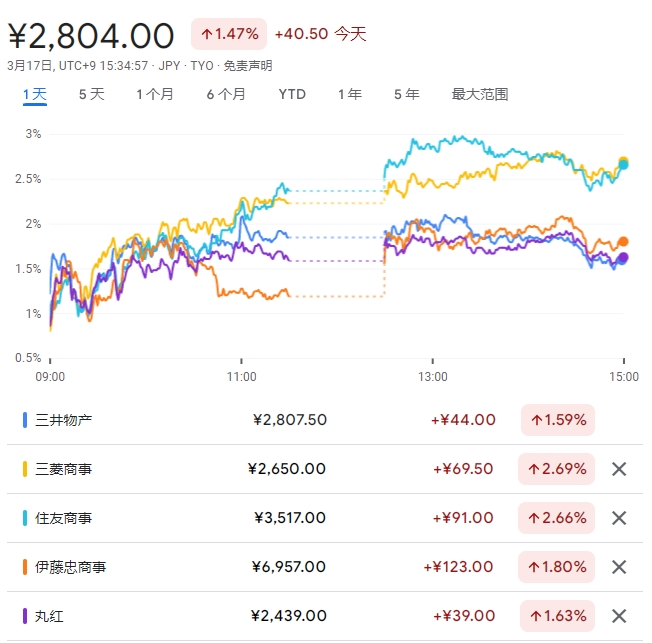Remove 三菱商事 with its X icon
Screen dimensions: 652x643
click(x=619, y=469)
